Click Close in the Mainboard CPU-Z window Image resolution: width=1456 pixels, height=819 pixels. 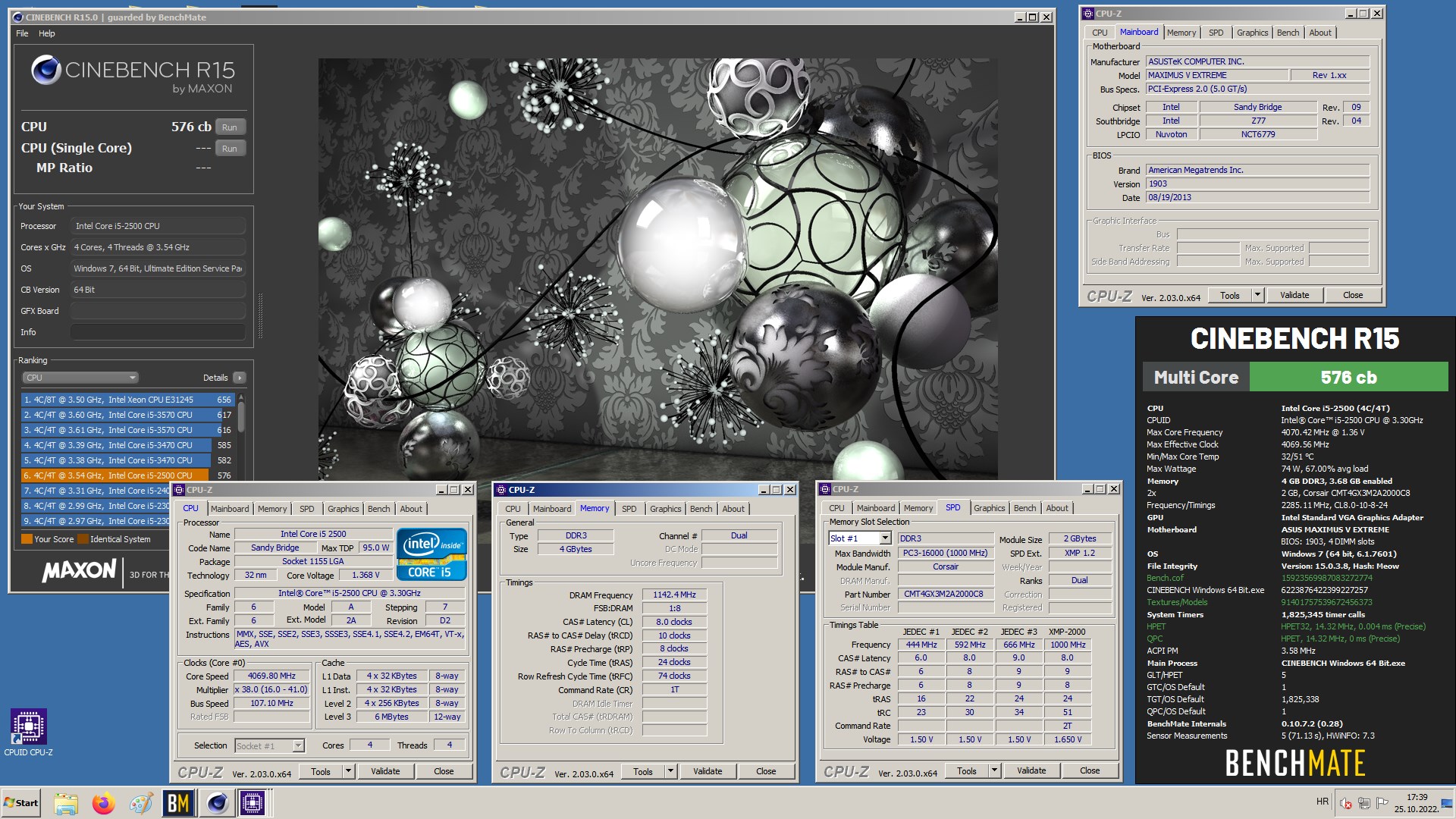[x=1353, y=295]
